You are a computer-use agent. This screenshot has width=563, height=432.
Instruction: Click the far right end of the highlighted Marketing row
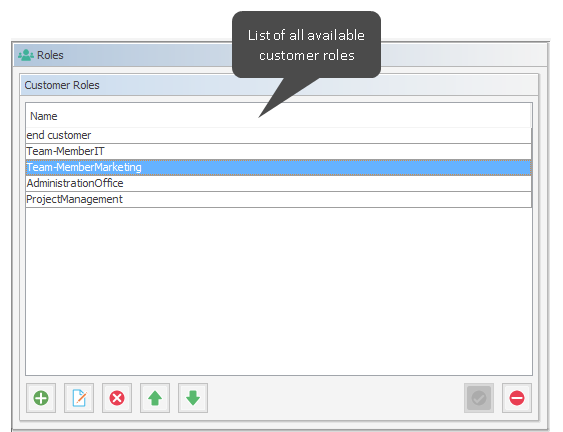click(x=524, y=167)
